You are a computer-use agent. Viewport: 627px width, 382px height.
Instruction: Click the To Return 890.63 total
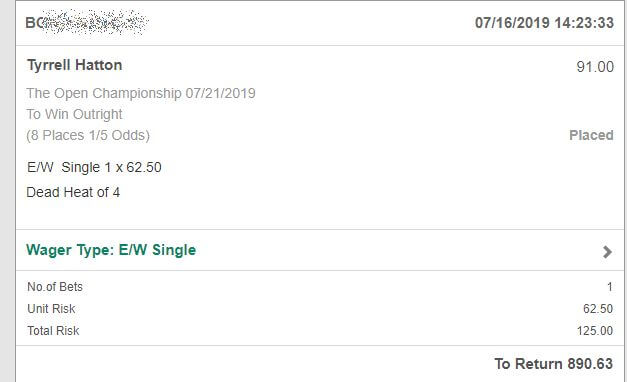[x=553, y=364]
